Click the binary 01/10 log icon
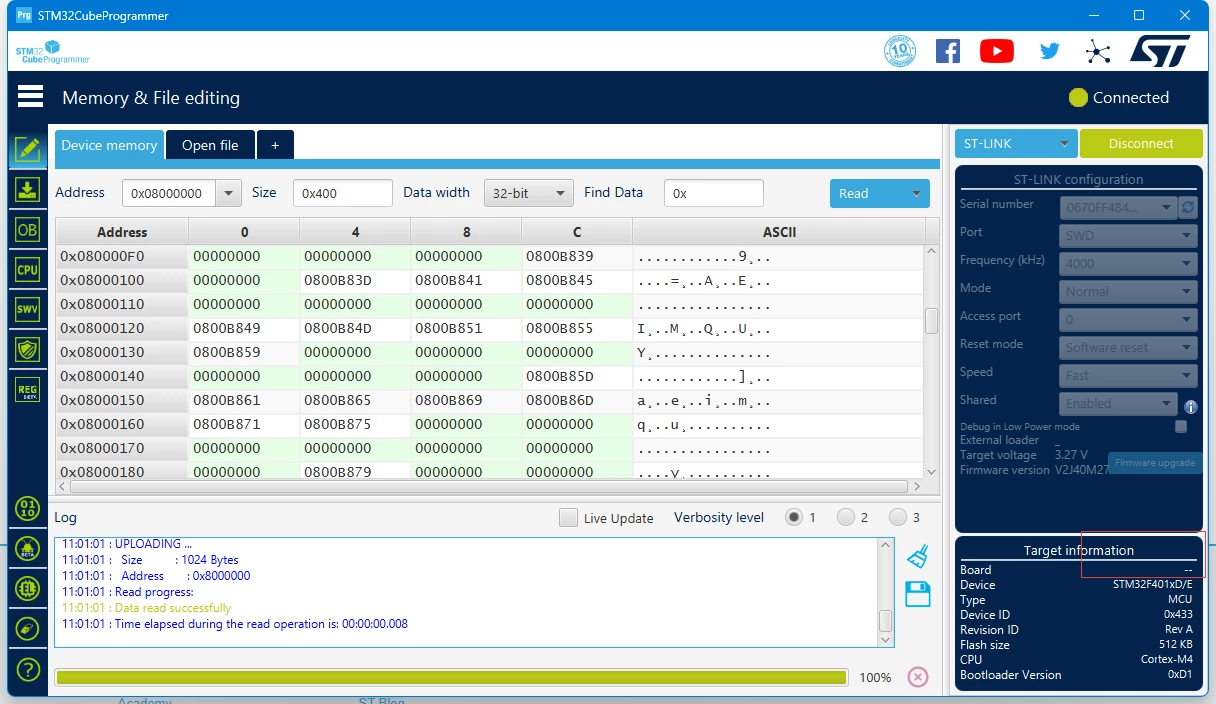Screen dimensions: 1216x704 coord(28,508)
